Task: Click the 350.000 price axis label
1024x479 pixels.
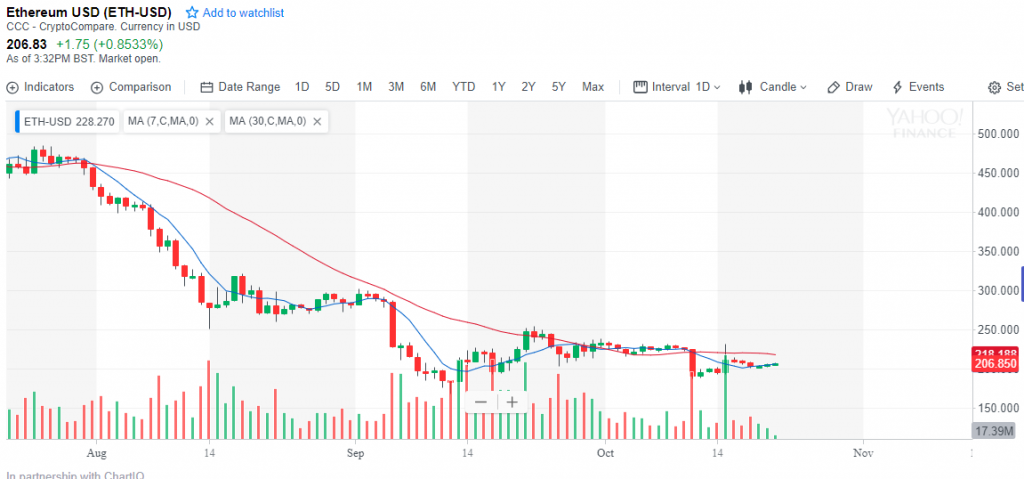Action: coord(999,251)
